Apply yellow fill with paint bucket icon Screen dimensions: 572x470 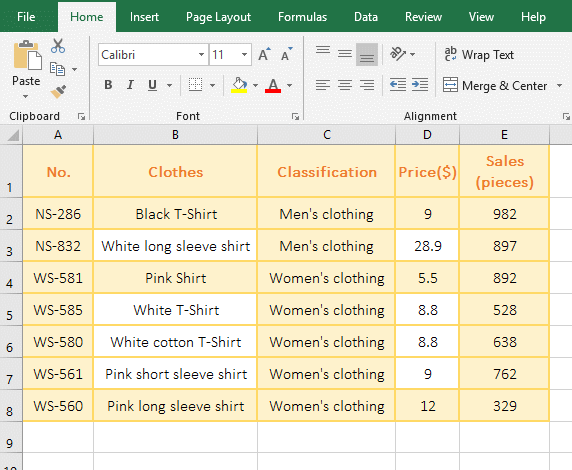click(x=239, y=85)
